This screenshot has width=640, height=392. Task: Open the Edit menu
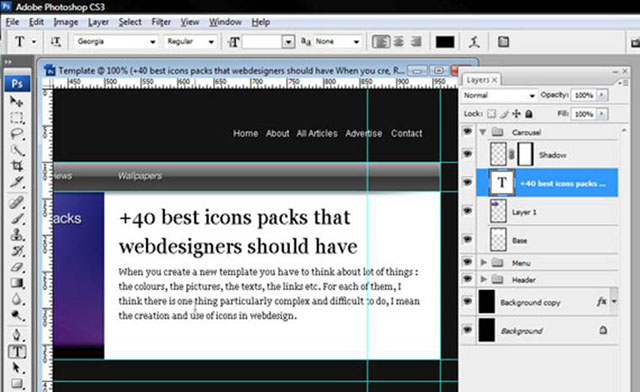pos(36,22)
